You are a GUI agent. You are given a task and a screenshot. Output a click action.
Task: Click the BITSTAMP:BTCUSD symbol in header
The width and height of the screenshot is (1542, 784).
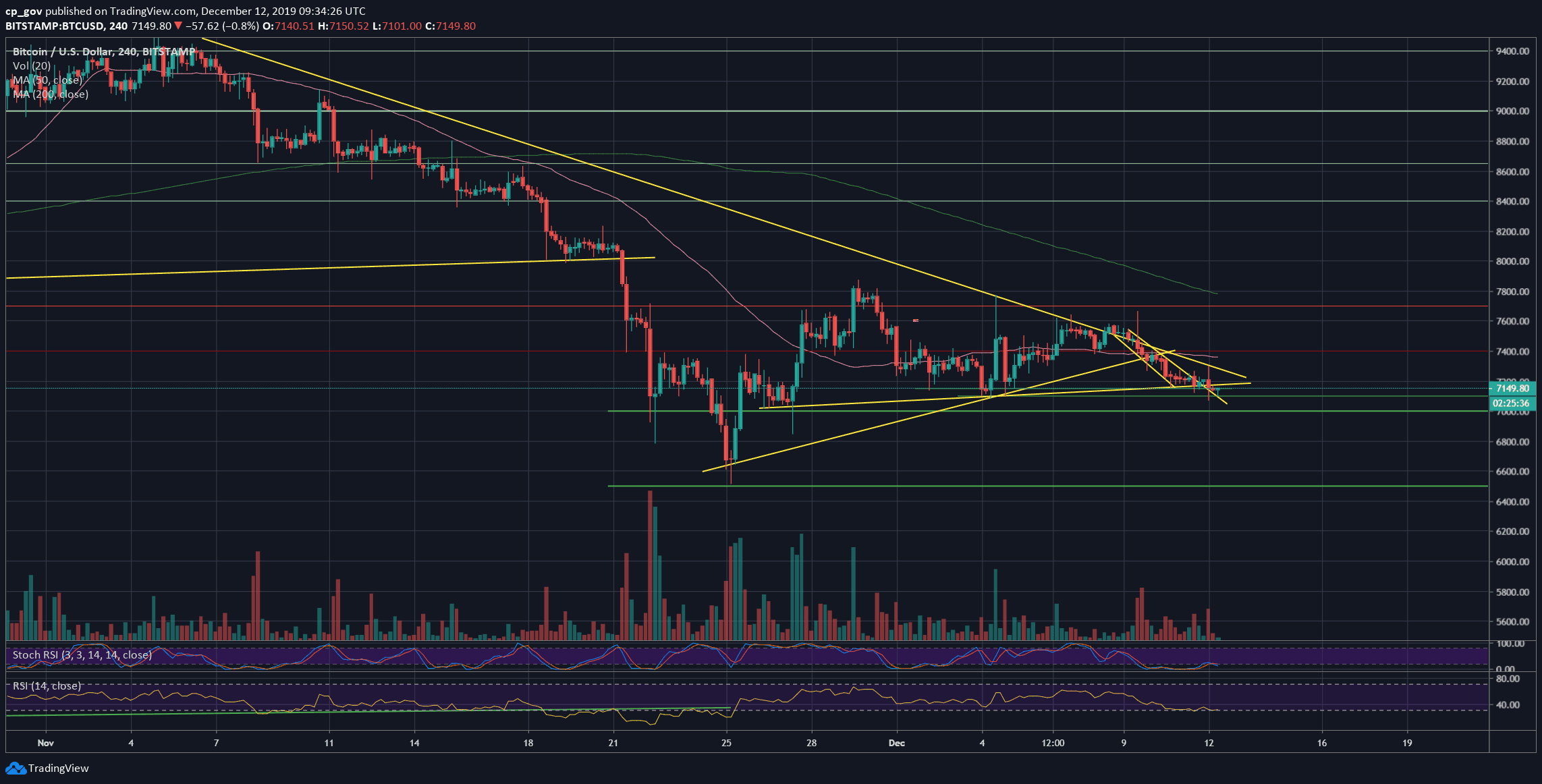(55, 26)
